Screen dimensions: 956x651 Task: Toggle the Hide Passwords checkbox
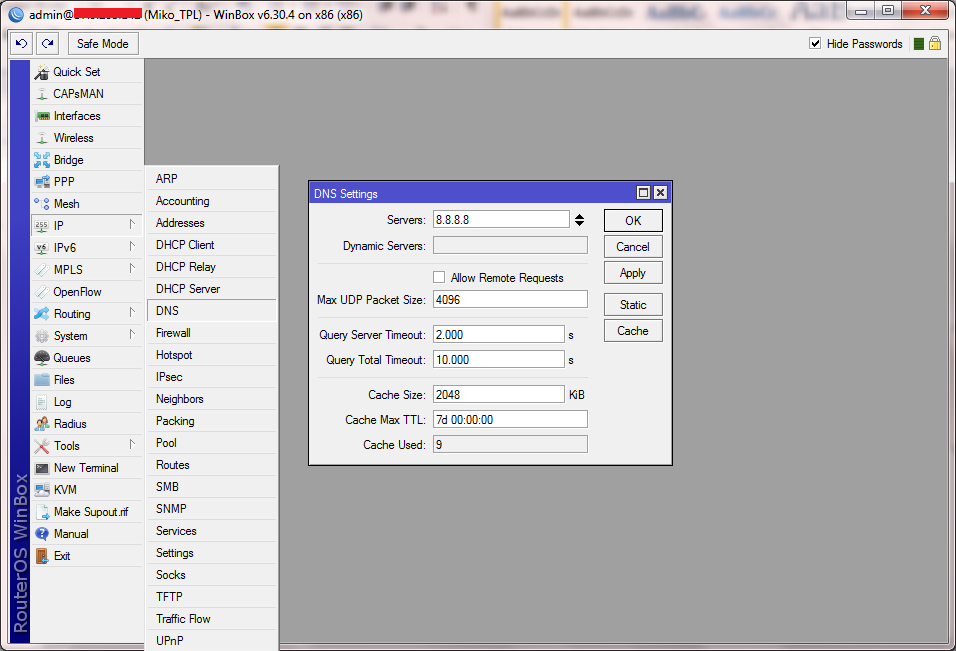click(815, 43)
